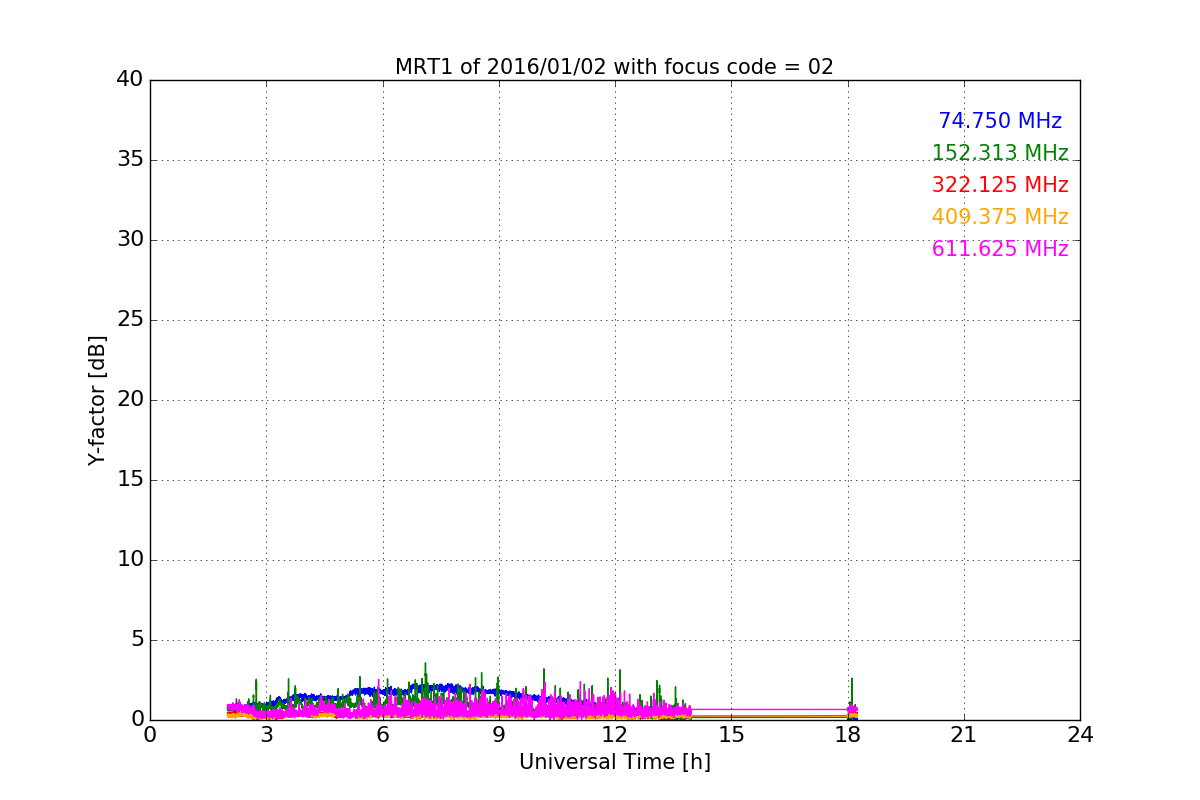This screenshot has height=800, width=1200.
Task: Select the 409.375 MHz legend label
Action: tap(1000, 217)
